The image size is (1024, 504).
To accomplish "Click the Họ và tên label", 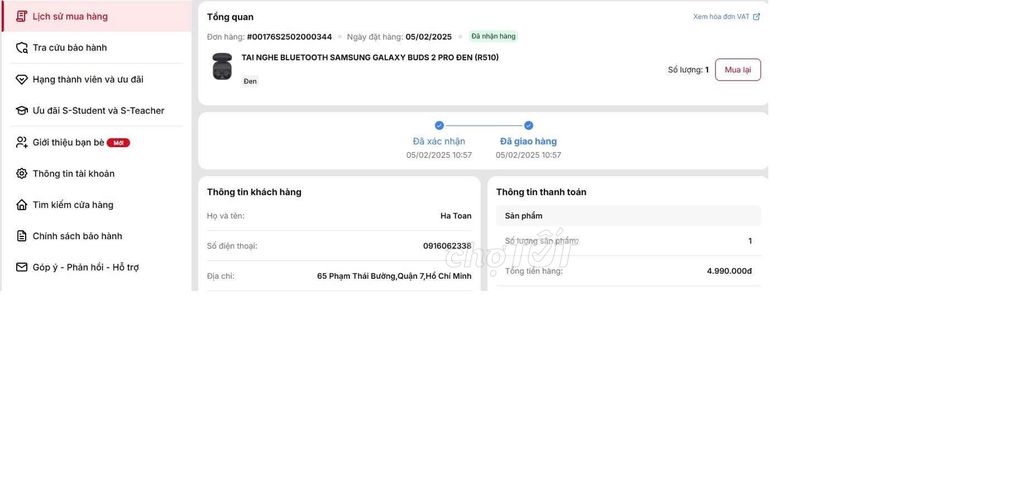I will pyautogui.click(x=226, y=216).
